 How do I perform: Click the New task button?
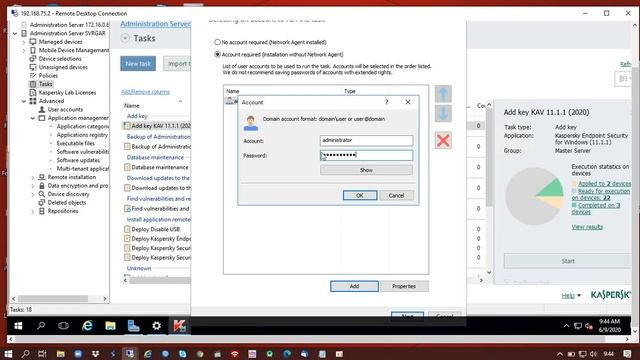coord(138,64)
